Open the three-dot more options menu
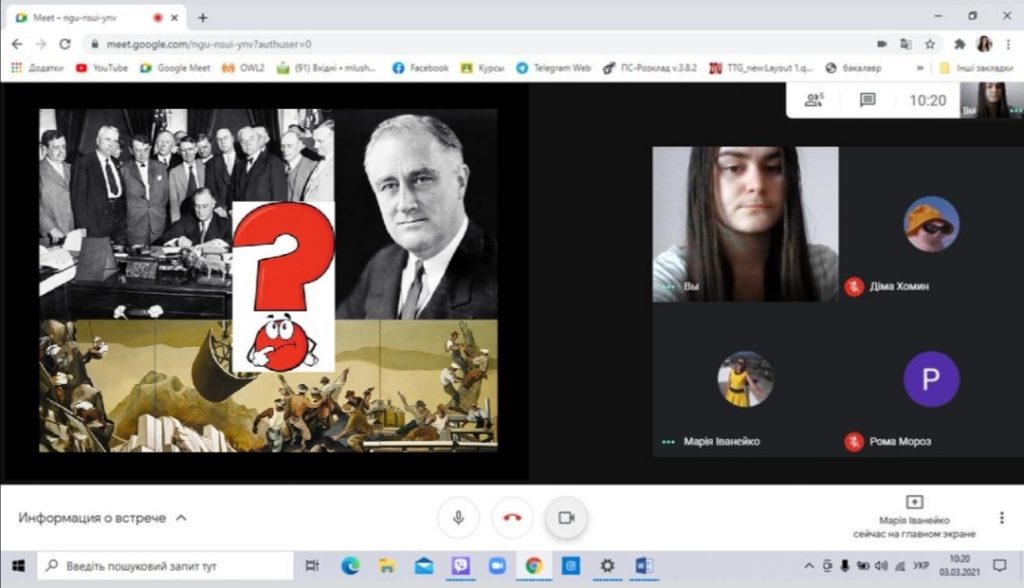This screenshot has height=588, width=1024. click(x=1001, y=518)
